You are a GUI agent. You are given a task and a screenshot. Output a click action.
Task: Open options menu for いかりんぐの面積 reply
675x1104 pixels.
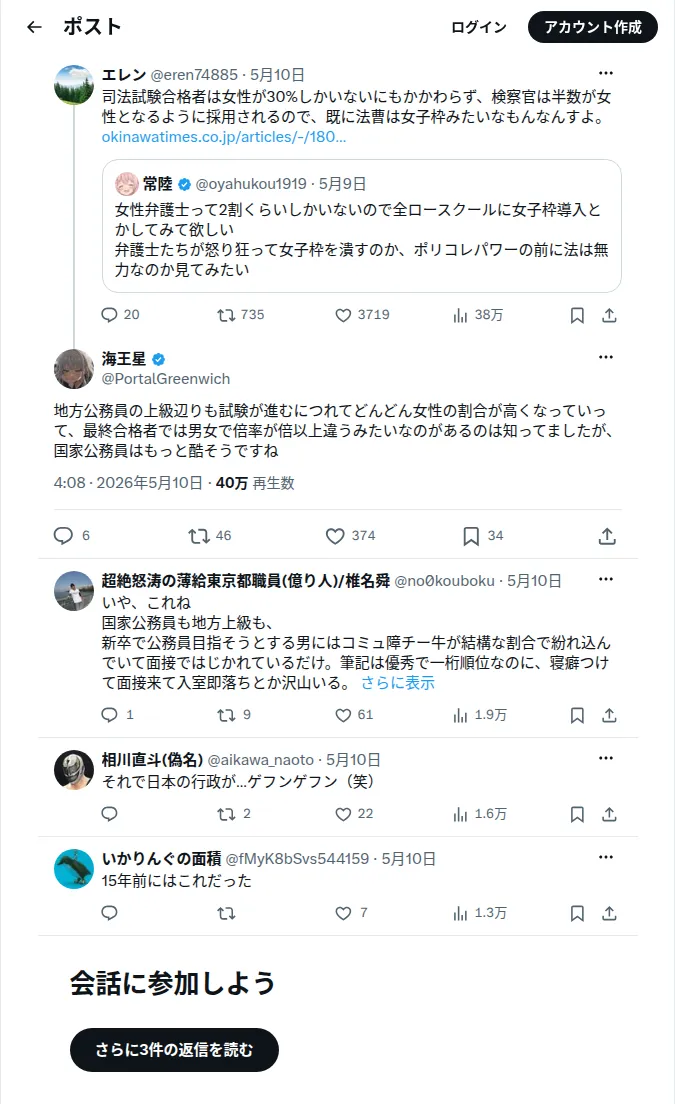[605, 858]
